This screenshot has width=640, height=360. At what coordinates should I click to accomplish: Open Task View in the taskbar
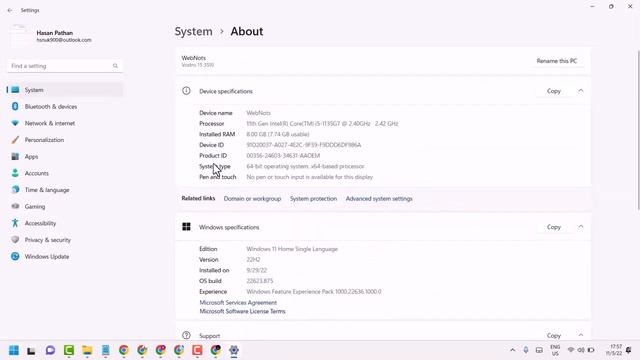click(x=31, y=350)
